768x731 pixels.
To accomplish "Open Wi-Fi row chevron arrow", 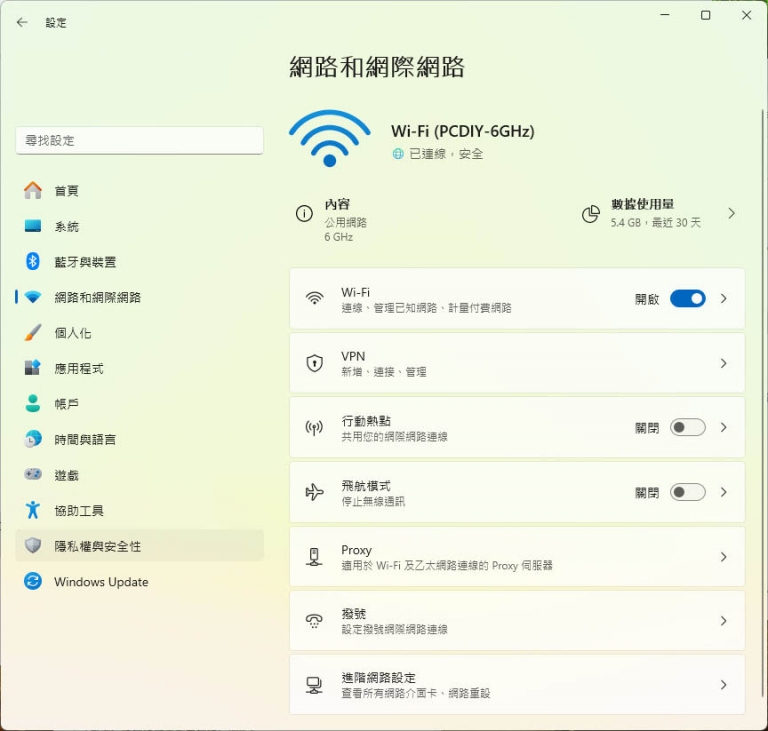I will pyautogui.click(x=724, y=298).
